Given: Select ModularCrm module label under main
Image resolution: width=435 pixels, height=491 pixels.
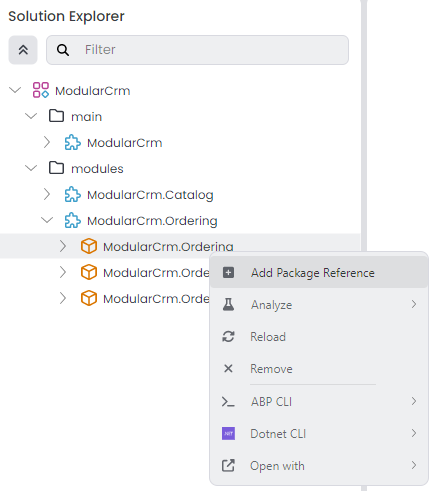Looking at the screenshot, I should click(125, 143).
